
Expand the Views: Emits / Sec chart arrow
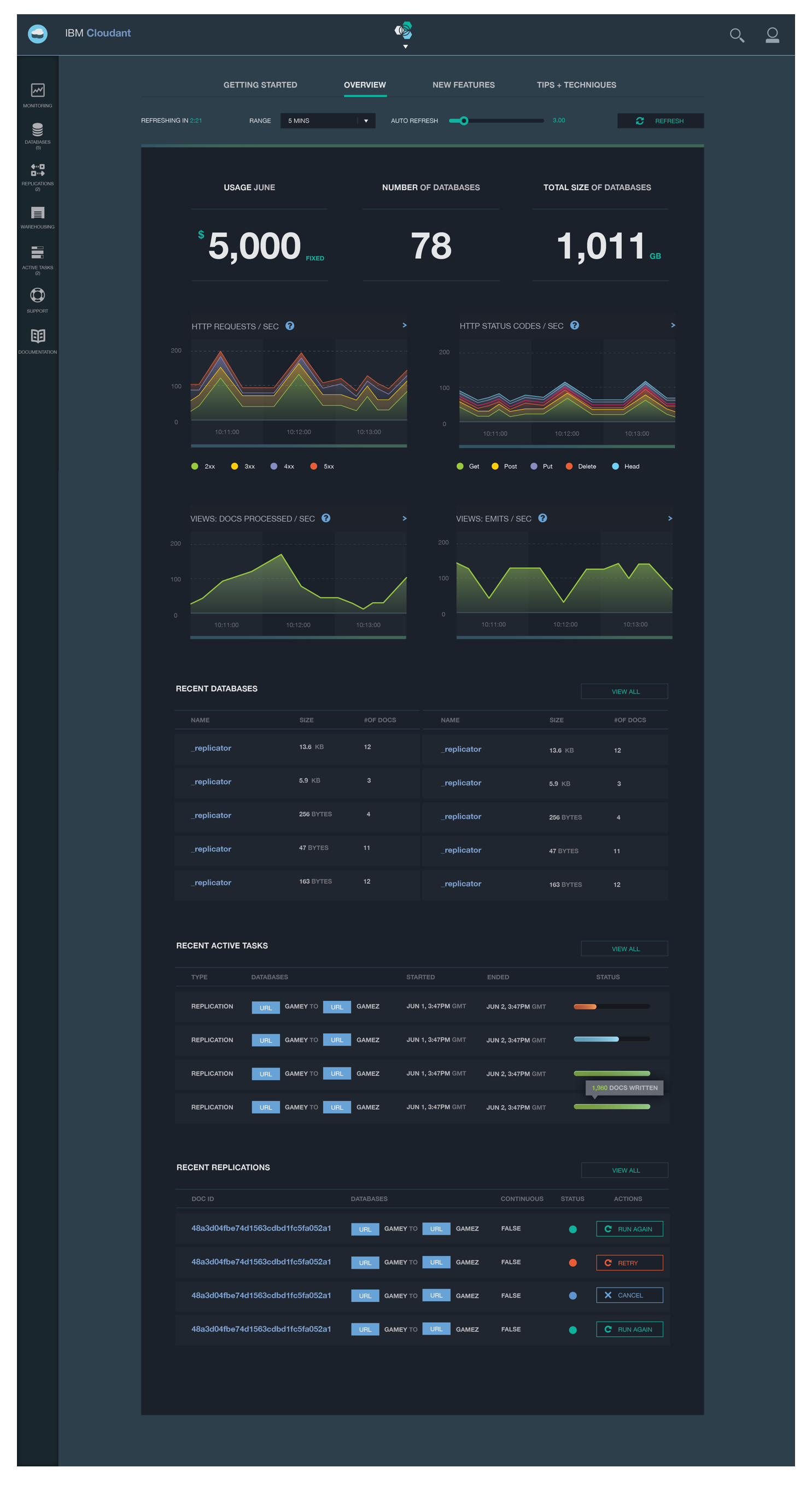[670, 519]
